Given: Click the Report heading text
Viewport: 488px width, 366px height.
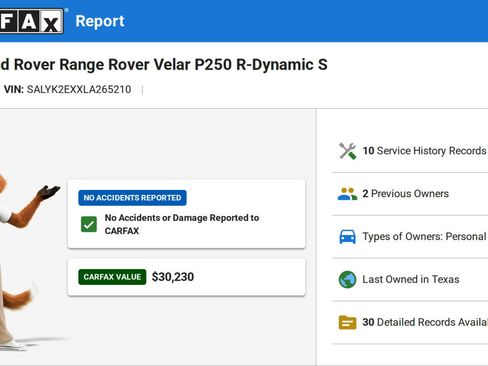Looking at the screenshot, I should (x=100, y=21).
